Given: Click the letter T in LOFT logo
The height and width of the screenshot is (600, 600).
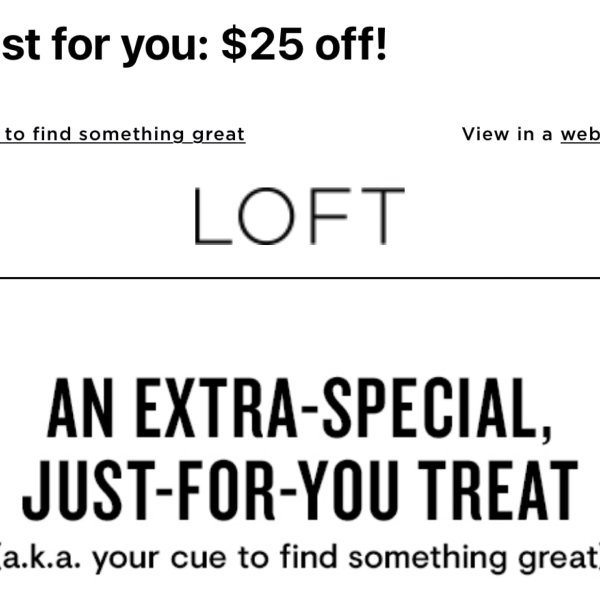Looking at the screenshot, I should [383, 216].
